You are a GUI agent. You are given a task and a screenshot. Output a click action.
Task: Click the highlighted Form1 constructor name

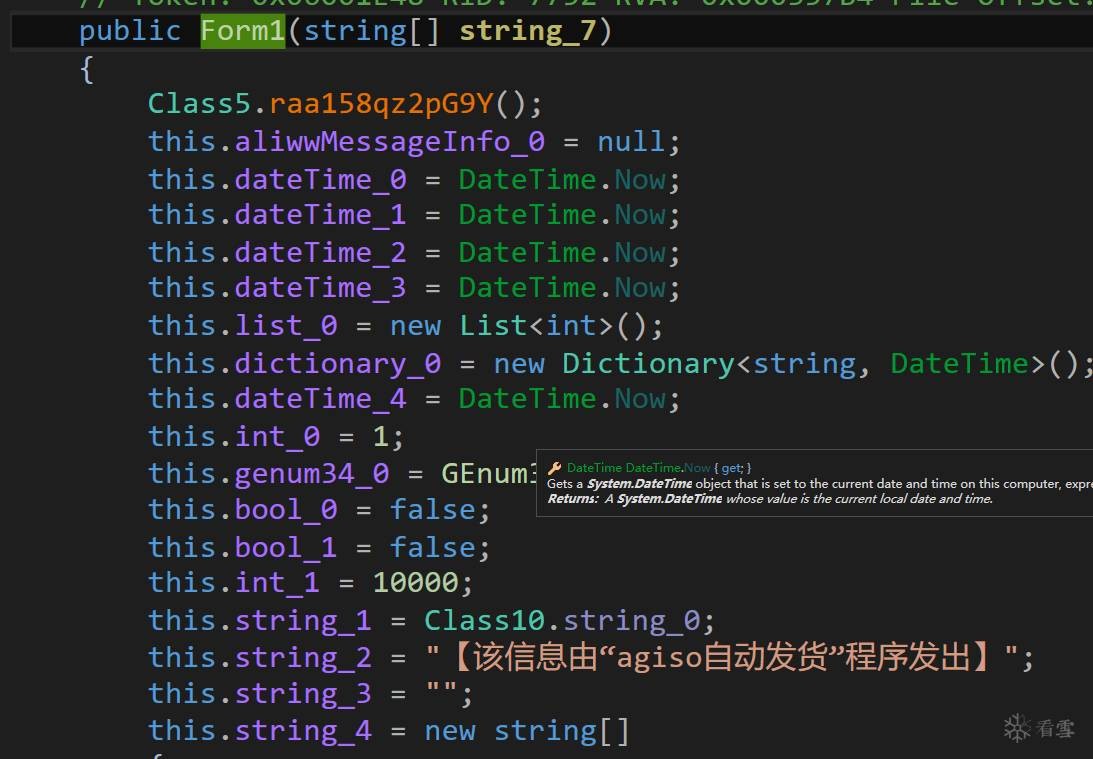[243, 31]
